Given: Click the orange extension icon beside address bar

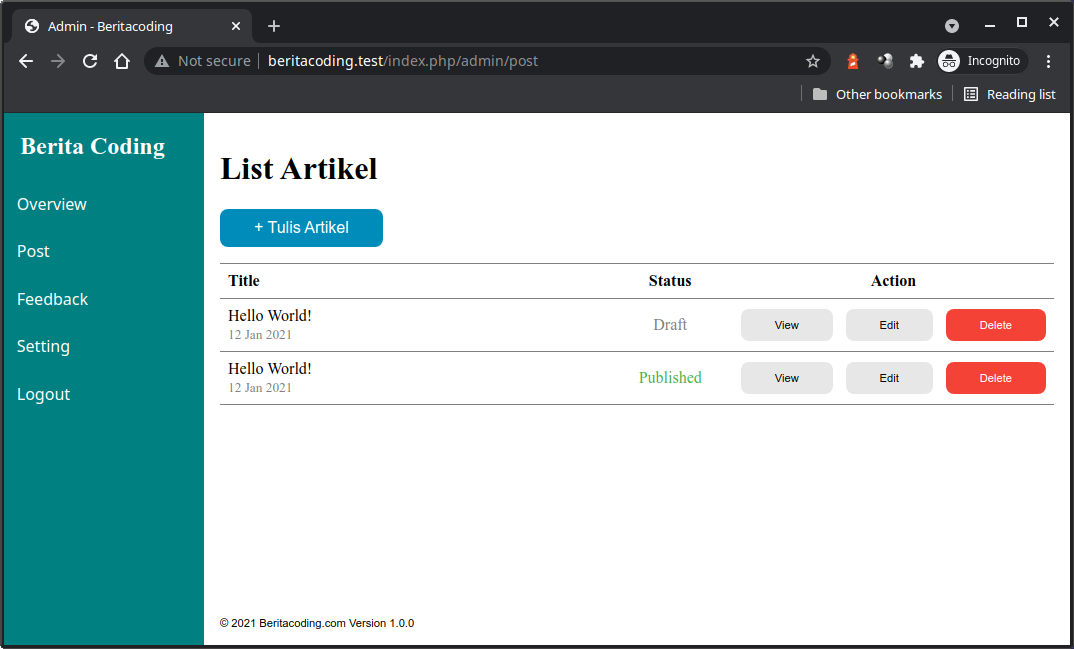Looking at the screenshot, I should tap(853, 61).
